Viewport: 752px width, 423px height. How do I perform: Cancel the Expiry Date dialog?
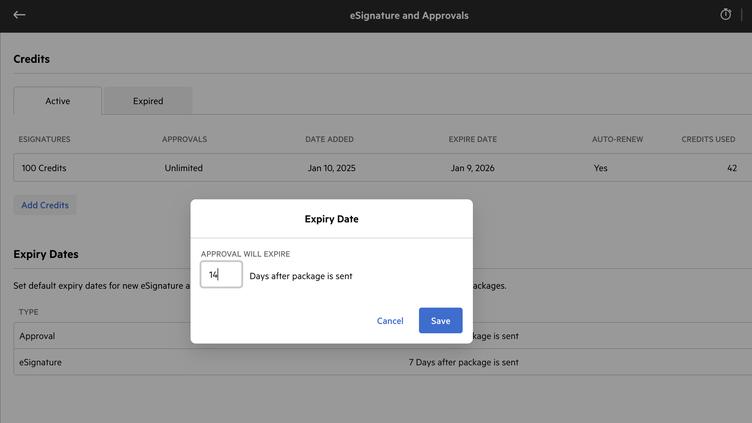[390, 321]
